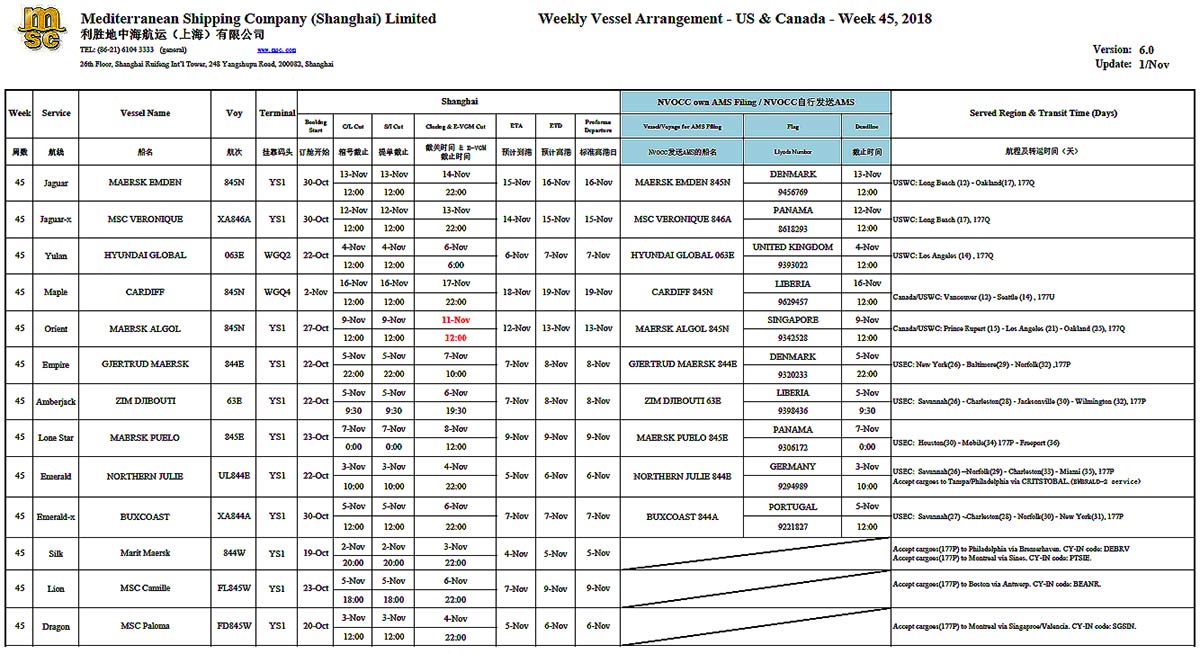Click the FL845W voyage cell
Viewport: 1200px width, 654px height.
tap(234, 589)
